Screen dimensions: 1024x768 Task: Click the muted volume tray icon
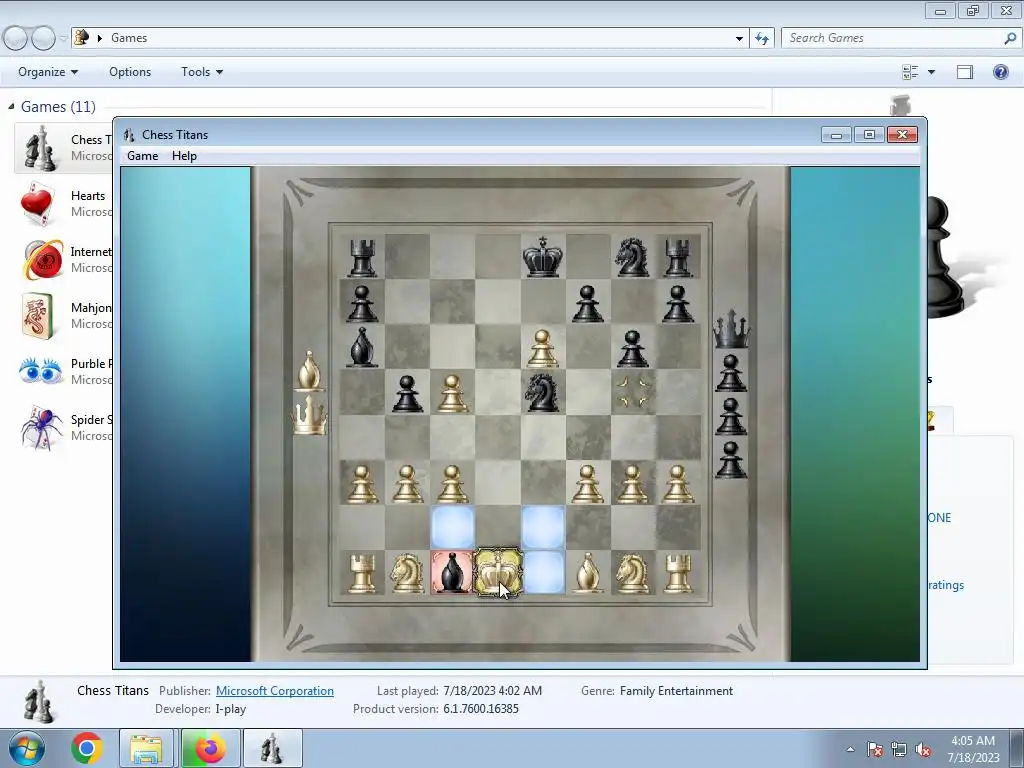pos(923,749)
